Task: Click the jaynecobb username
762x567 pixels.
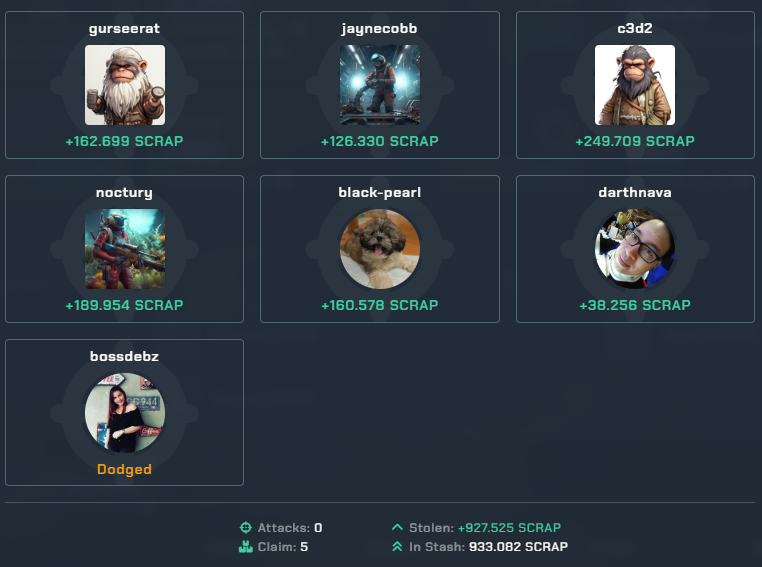Action: click(380, 29)
